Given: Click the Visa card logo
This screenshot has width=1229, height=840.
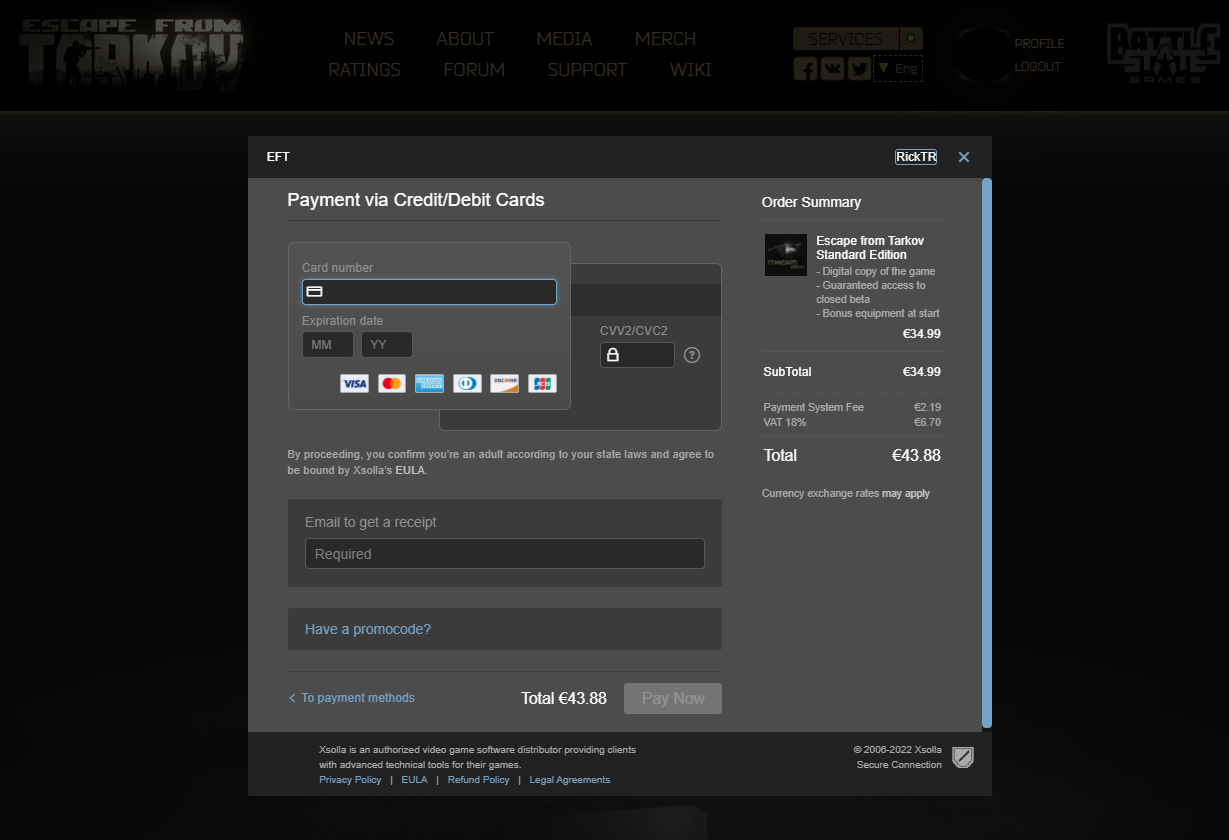Looking at the screenshot, I should 354,384.
